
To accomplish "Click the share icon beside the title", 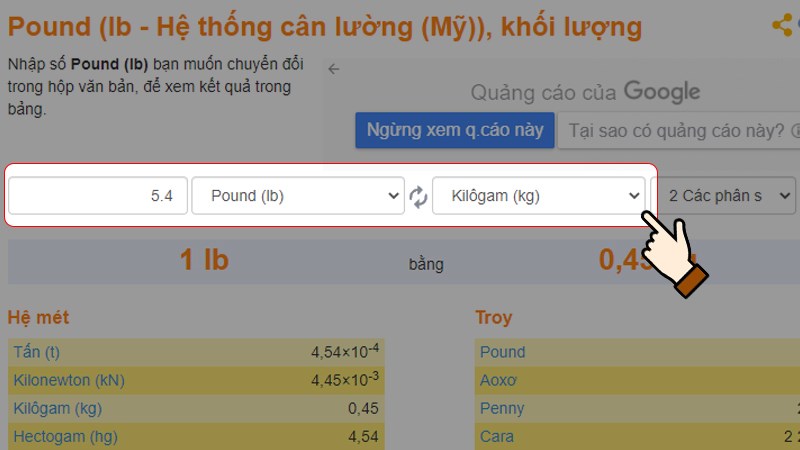I will click(783, 24).
